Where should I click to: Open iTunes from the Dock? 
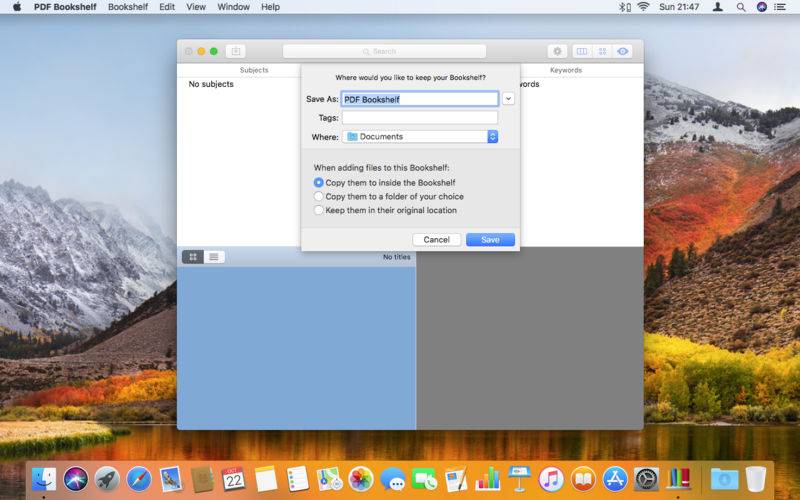(551, 479)
